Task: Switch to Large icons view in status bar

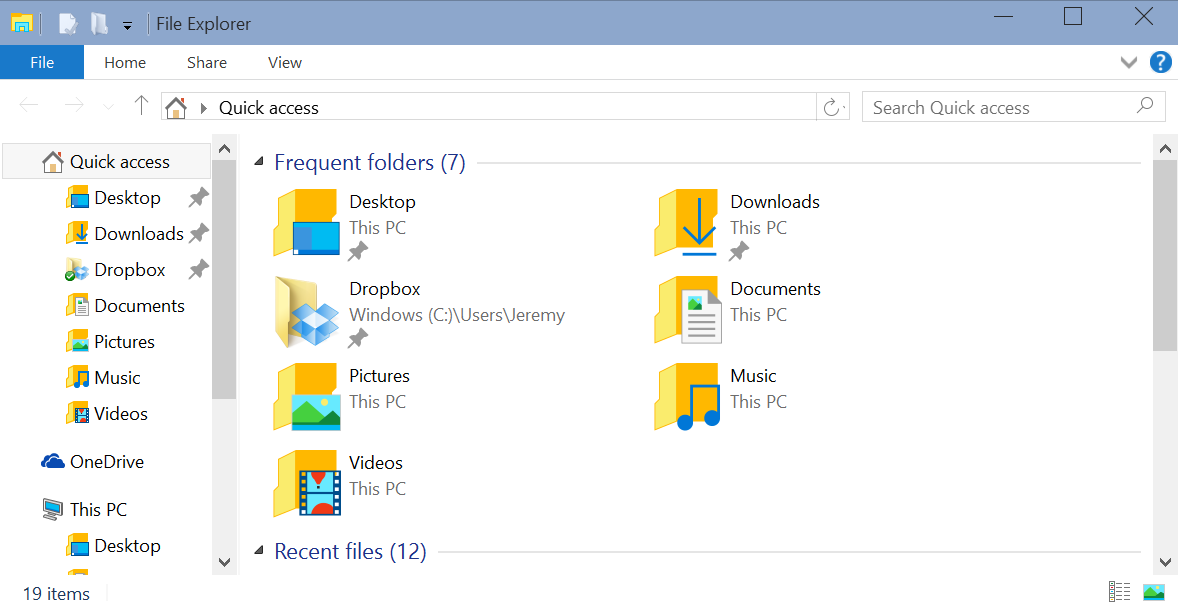Action: coord(1154,592)
